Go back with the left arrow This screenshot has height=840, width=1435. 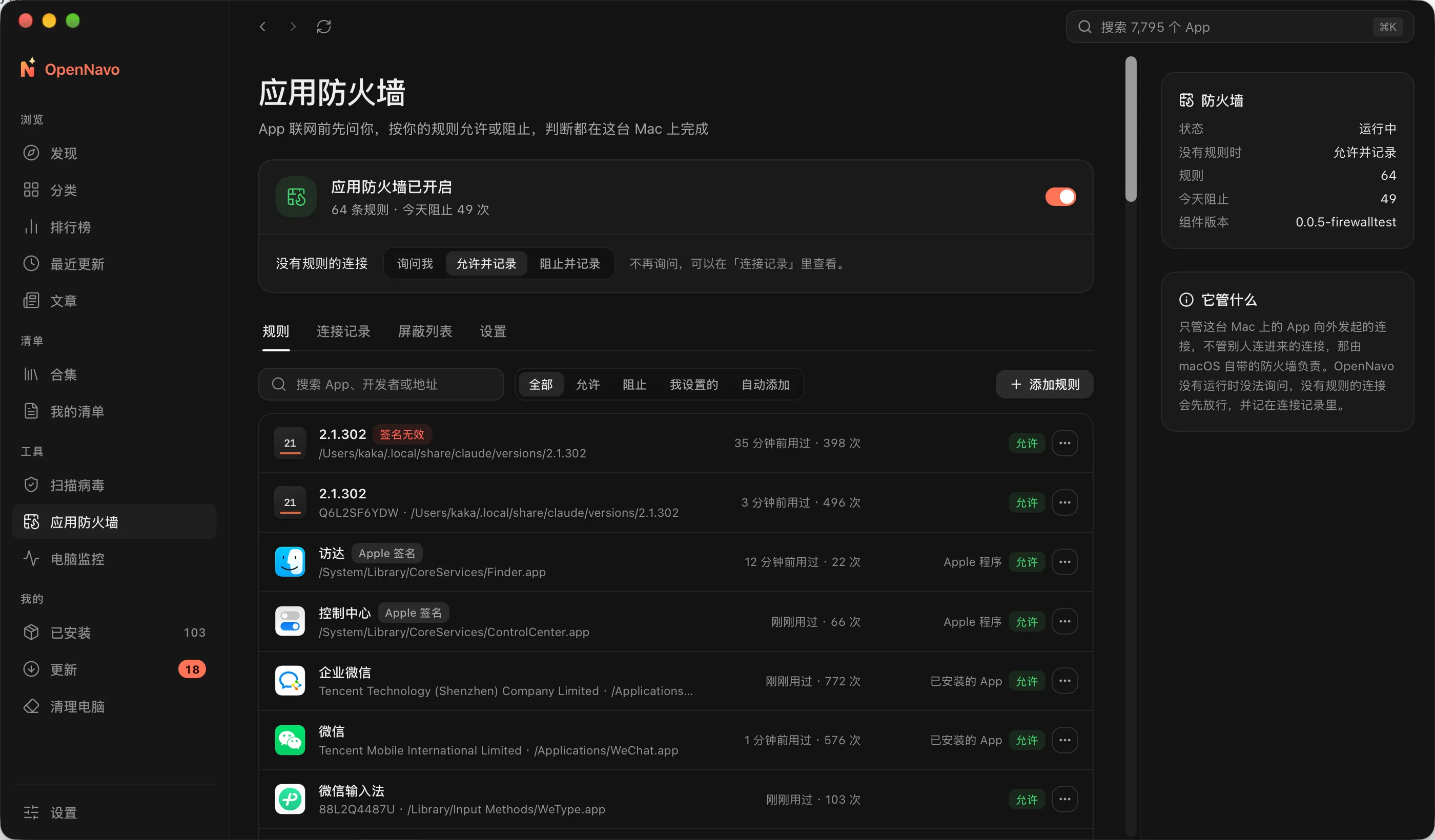[262, 27]
